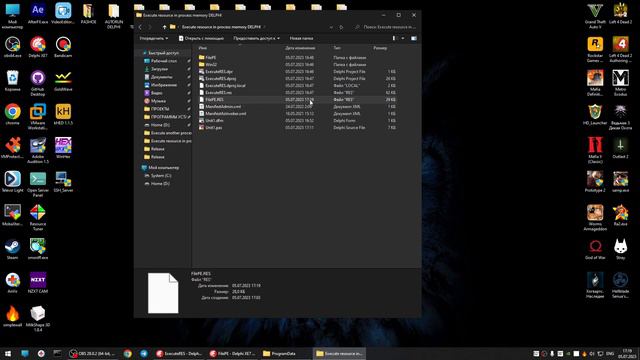This screenshot has height=360, width=640.
Task: Open Left 4 Dead 2 desktop icon
Action: point(620,13)
